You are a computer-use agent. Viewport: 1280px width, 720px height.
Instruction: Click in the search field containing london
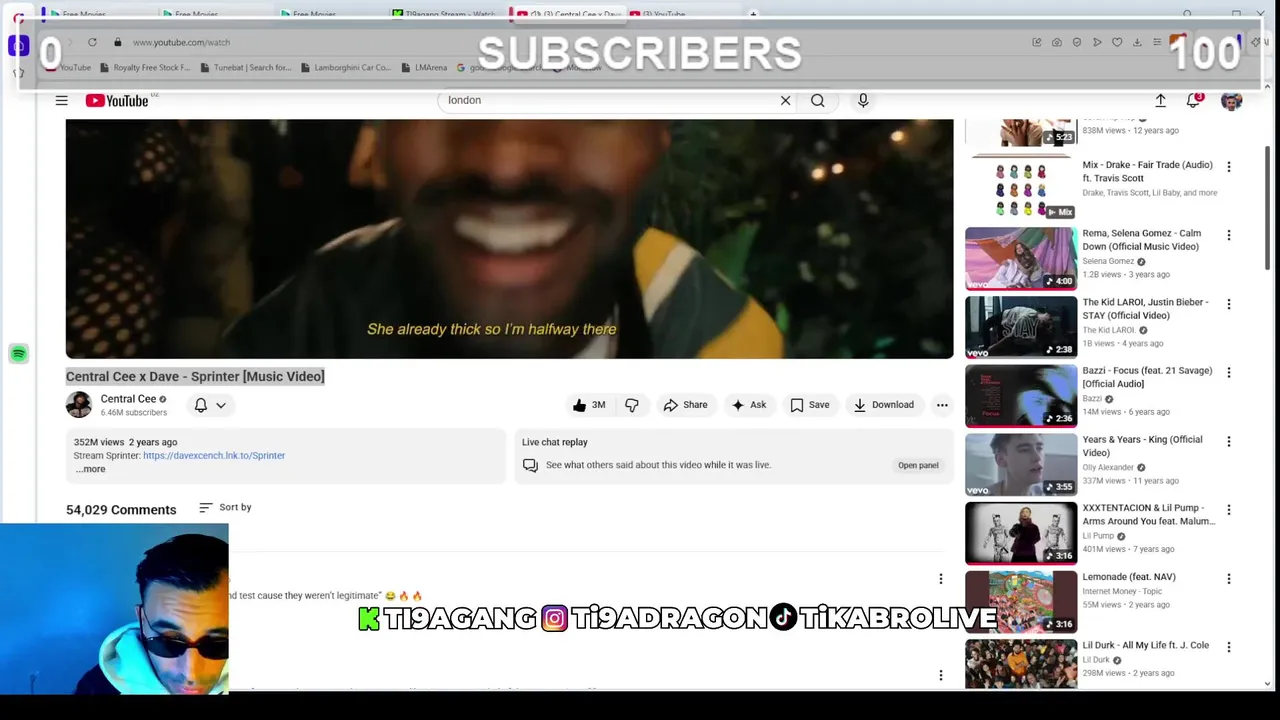coord(610,100)
